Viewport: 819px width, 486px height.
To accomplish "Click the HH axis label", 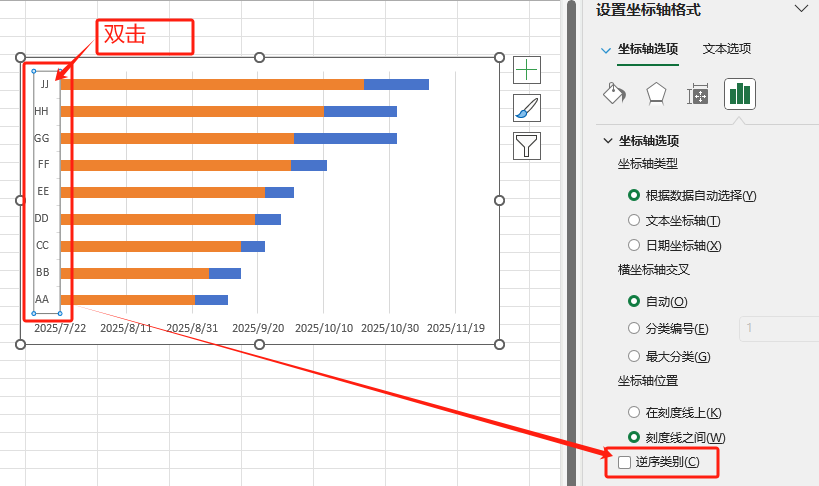I will (x=41, y=111).
